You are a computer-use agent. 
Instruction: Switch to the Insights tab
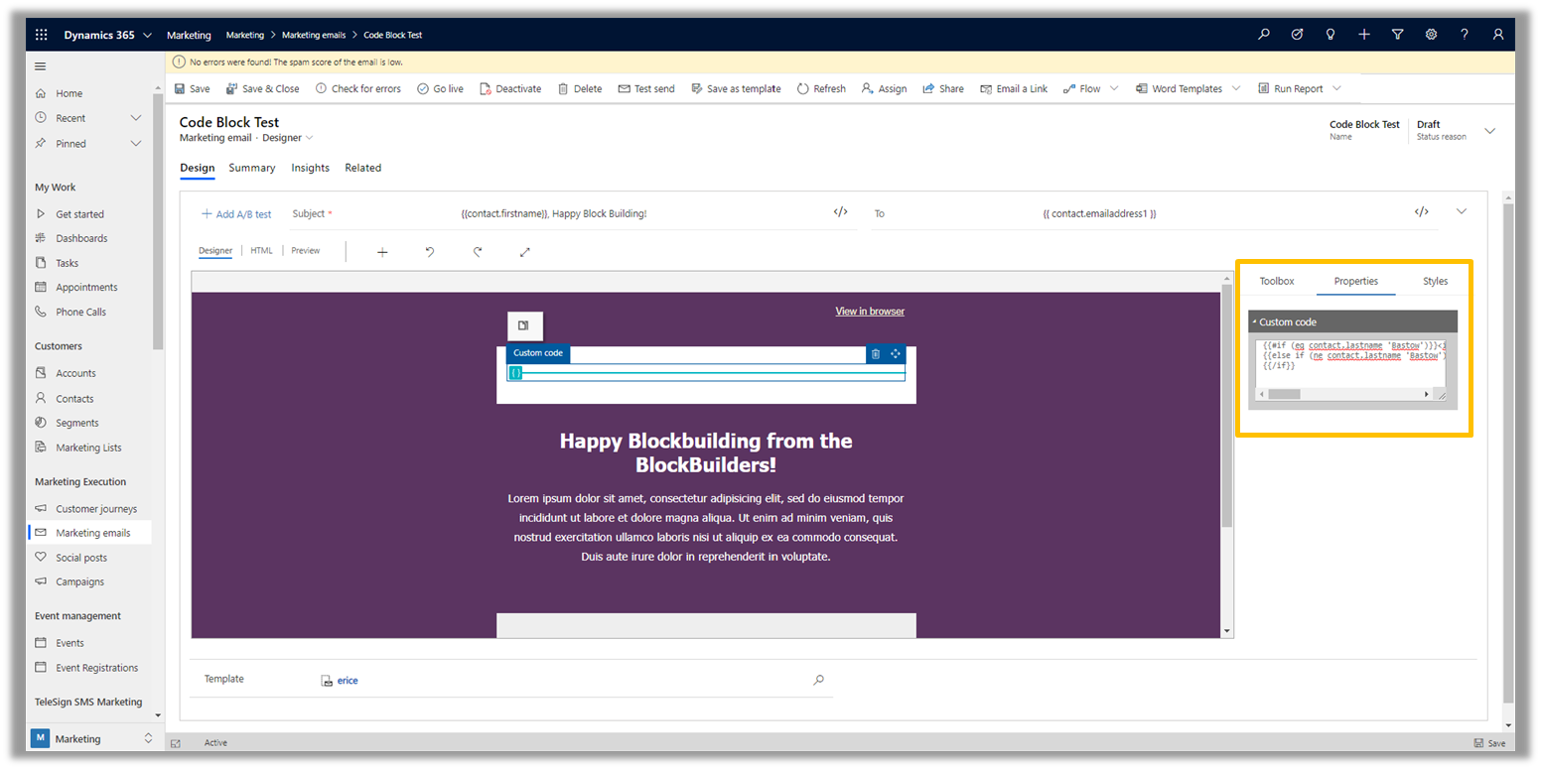[310, 168]
